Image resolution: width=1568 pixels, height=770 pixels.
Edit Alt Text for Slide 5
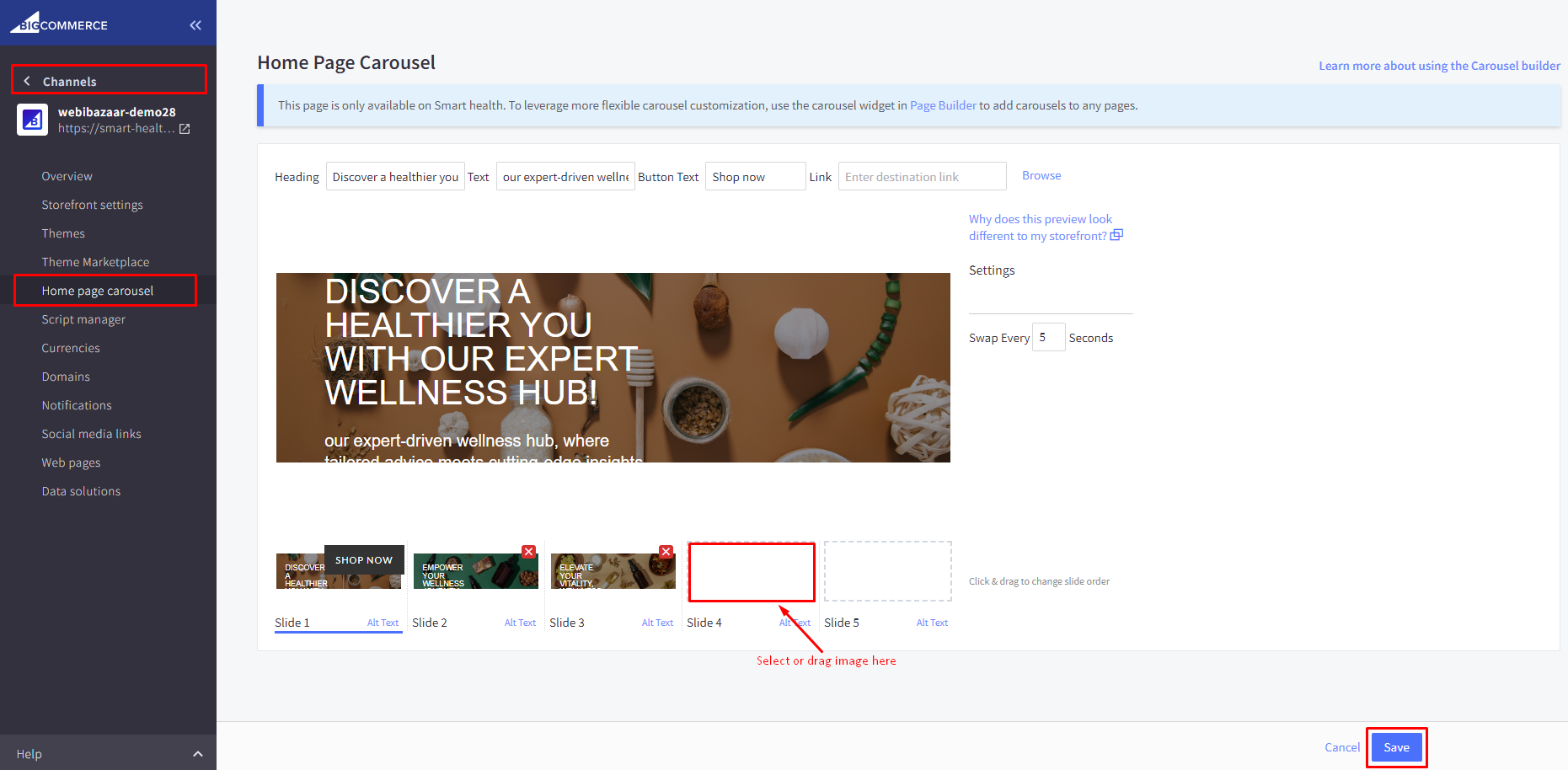(x=931, y=623)
